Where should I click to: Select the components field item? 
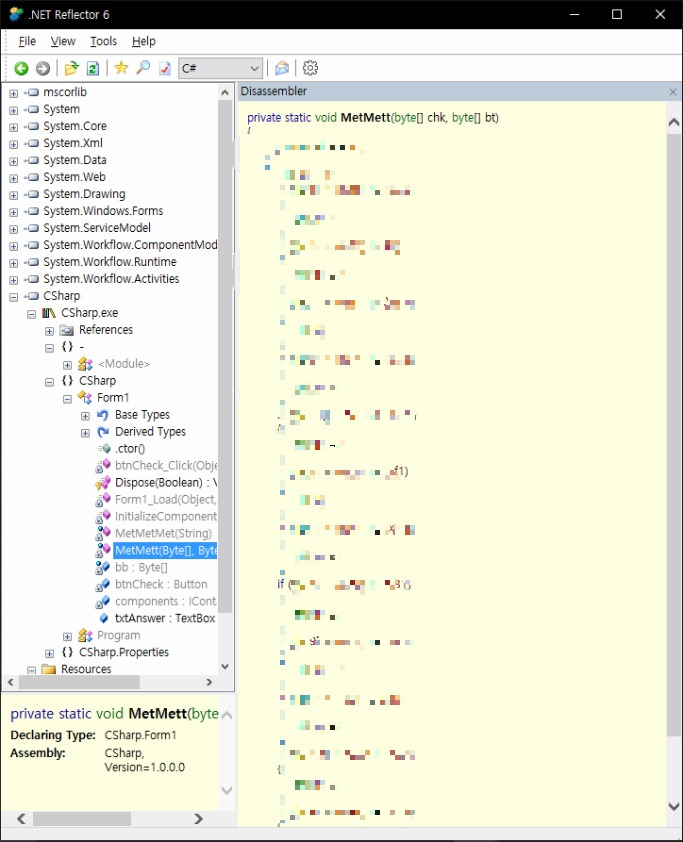(165, 601)
